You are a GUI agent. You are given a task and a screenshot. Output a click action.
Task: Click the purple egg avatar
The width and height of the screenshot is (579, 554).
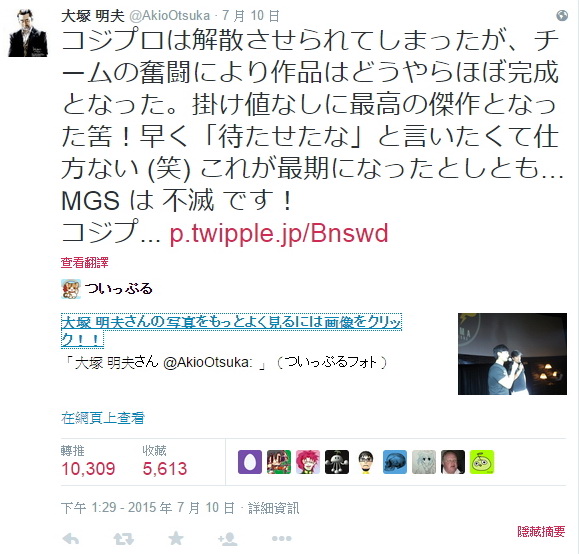click(250, 462)
